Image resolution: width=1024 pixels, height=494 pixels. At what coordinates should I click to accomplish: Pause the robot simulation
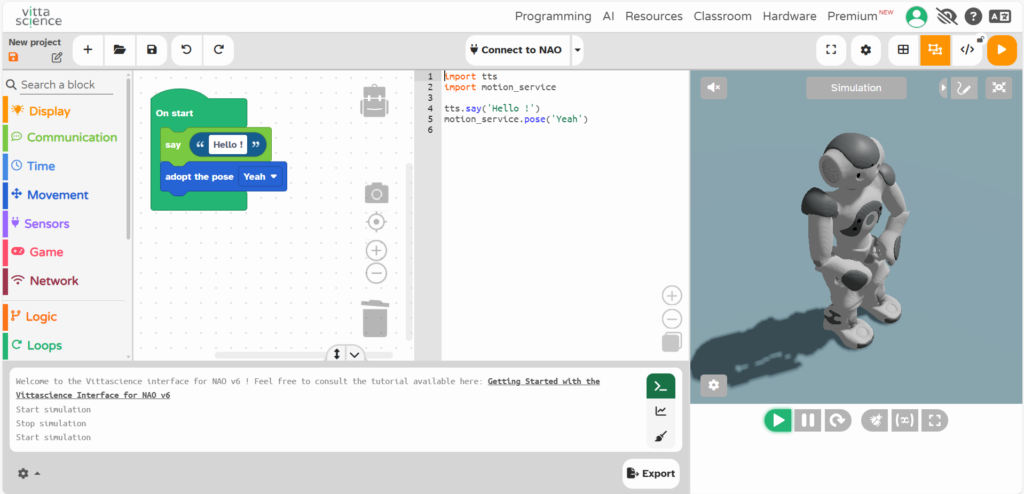click(x=808, y=420)
